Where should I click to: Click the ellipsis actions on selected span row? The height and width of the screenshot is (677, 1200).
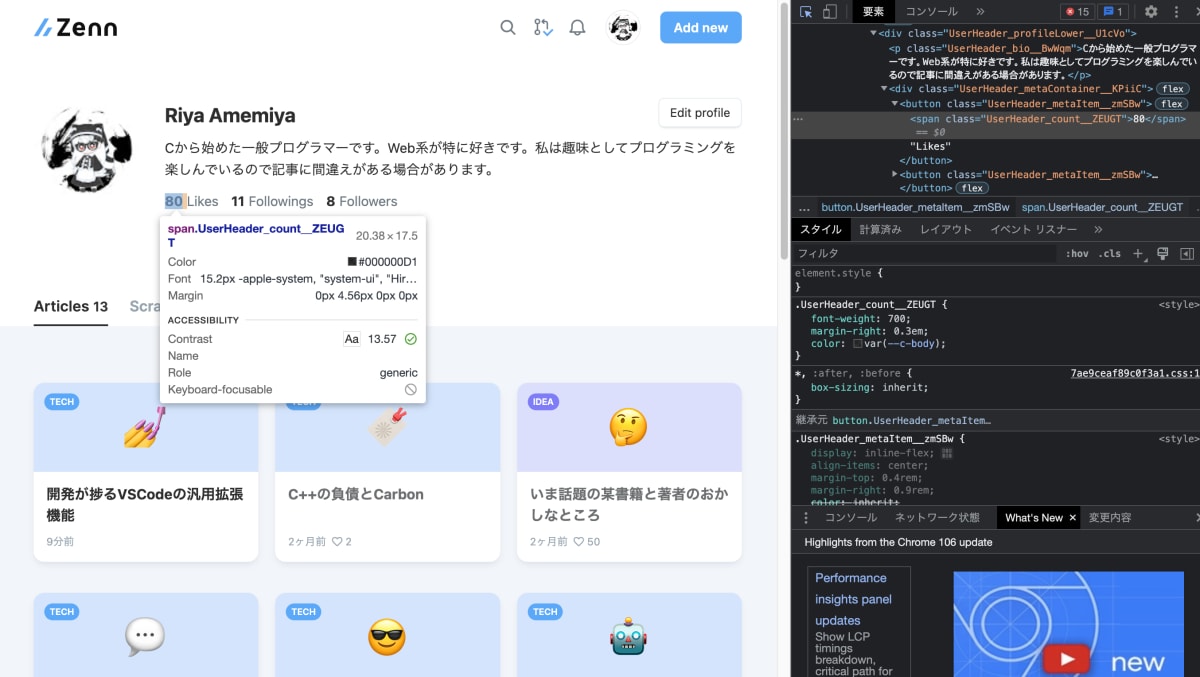(x=799, y=119)
